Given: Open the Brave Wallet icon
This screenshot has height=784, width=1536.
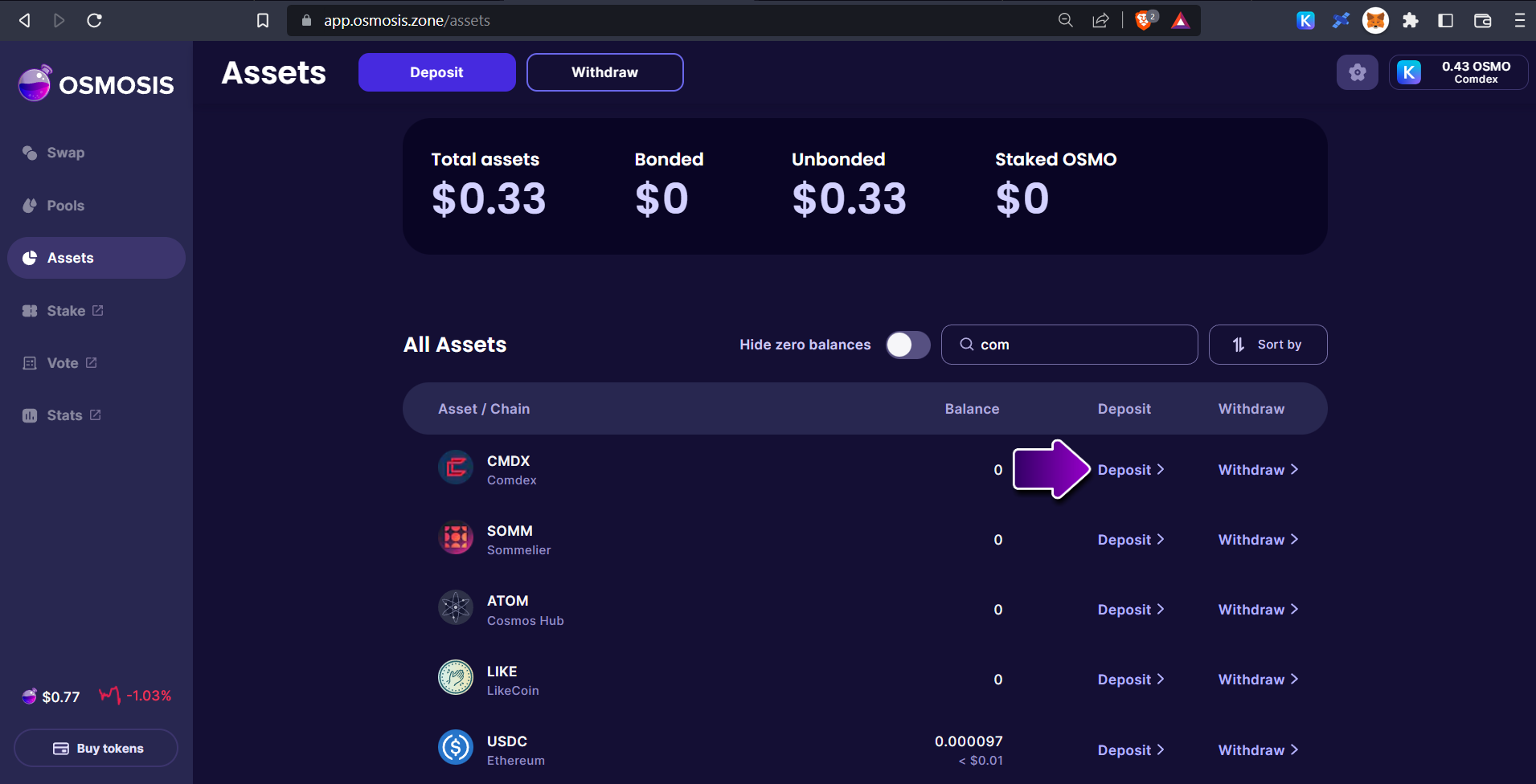Looking at the screenshot, I should click(1483, 20).
